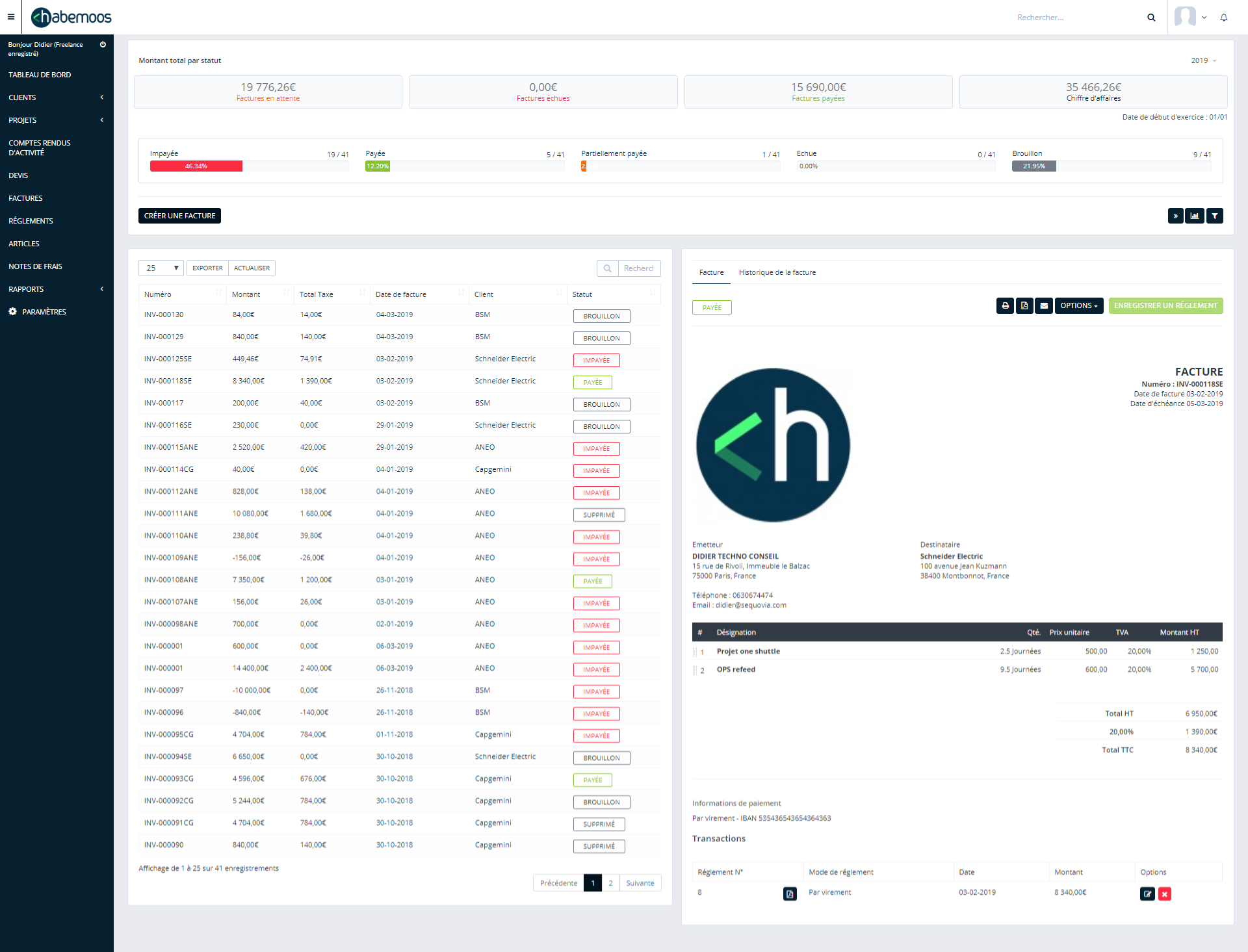Click ENREGISTRER UN RÈGLEMENT button
This screenshot has width=1248, height=952.
pos(1164,306)
